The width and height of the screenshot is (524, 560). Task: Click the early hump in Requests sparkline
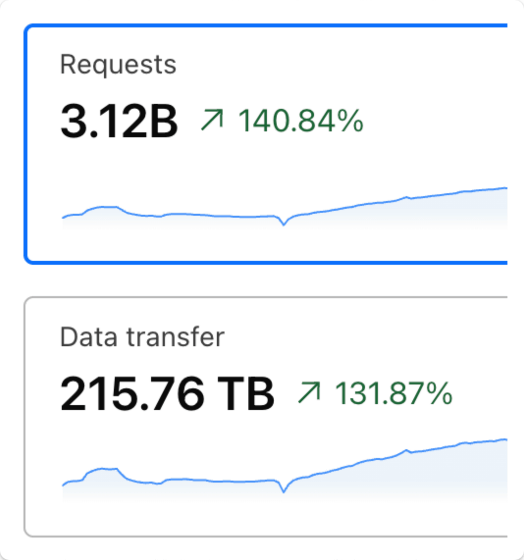tap(104, 208)
